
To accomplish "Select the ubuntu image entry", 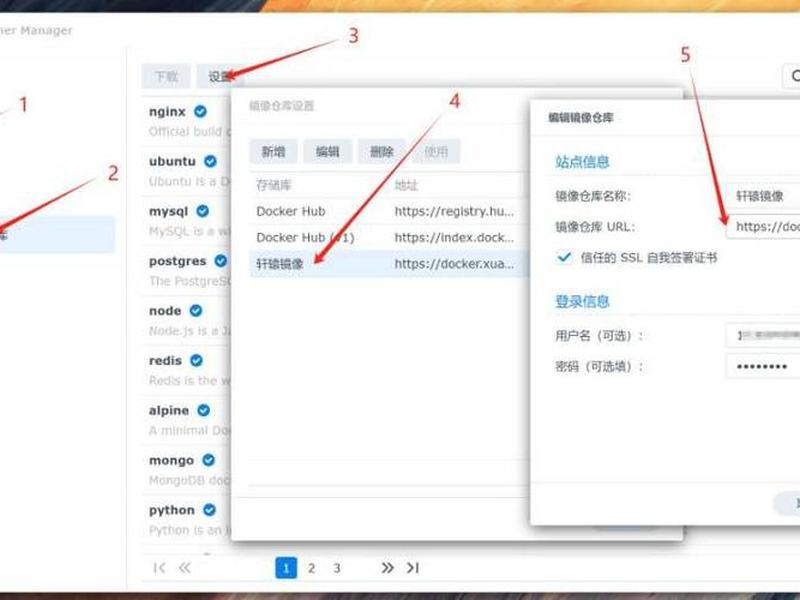I will [x=187, y=171].
